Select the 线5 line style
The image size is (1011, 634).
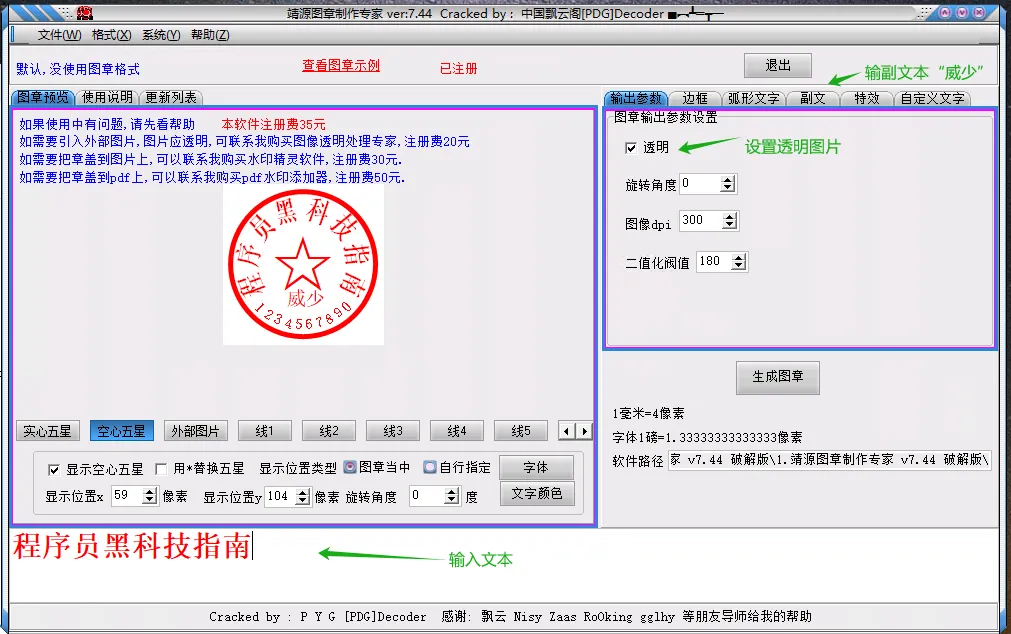pyautogui.click(x=520, y=430)
